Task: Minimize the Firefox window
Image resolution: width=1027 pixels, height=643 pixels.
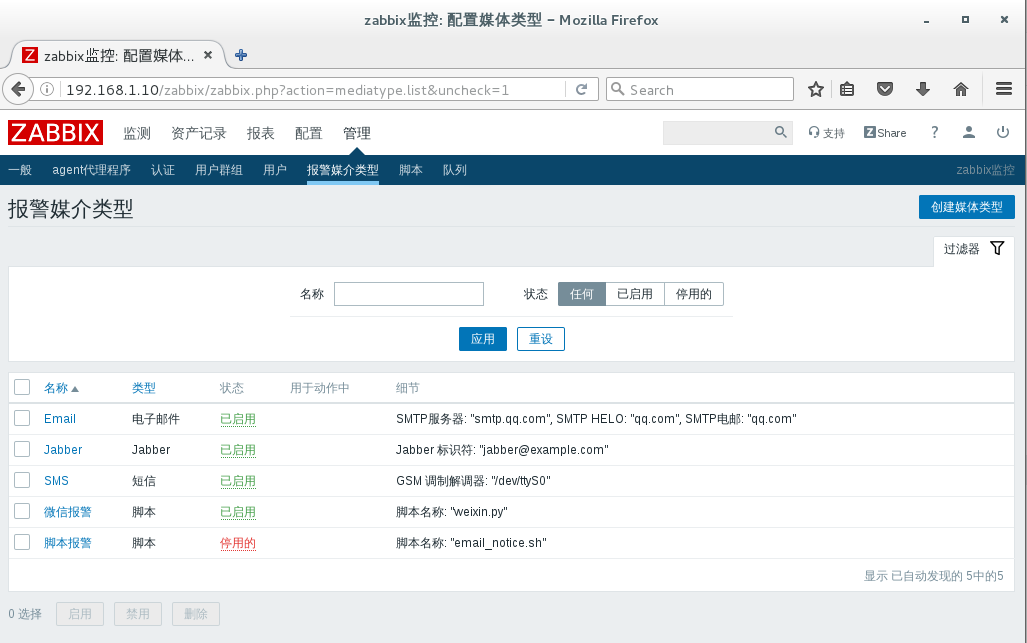Action: pos(926,21)
